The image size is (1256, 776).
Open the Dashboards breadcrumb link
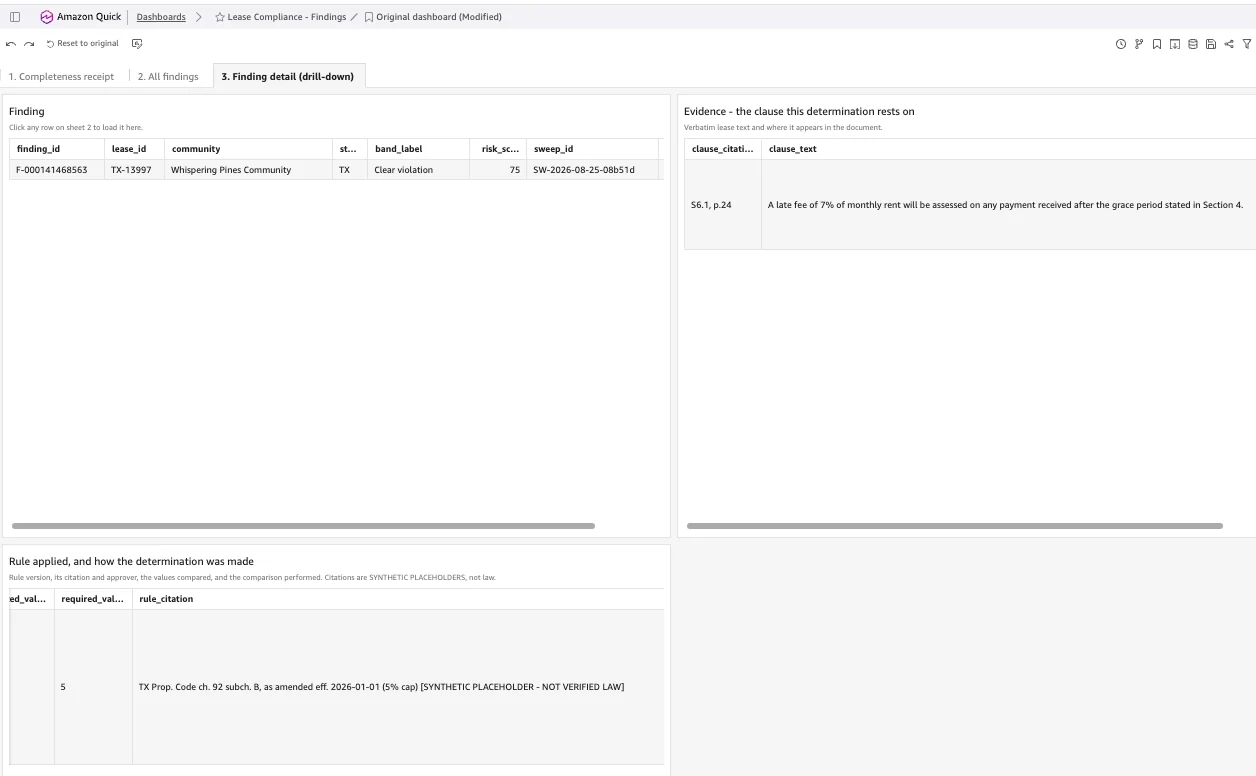[161, 17]
